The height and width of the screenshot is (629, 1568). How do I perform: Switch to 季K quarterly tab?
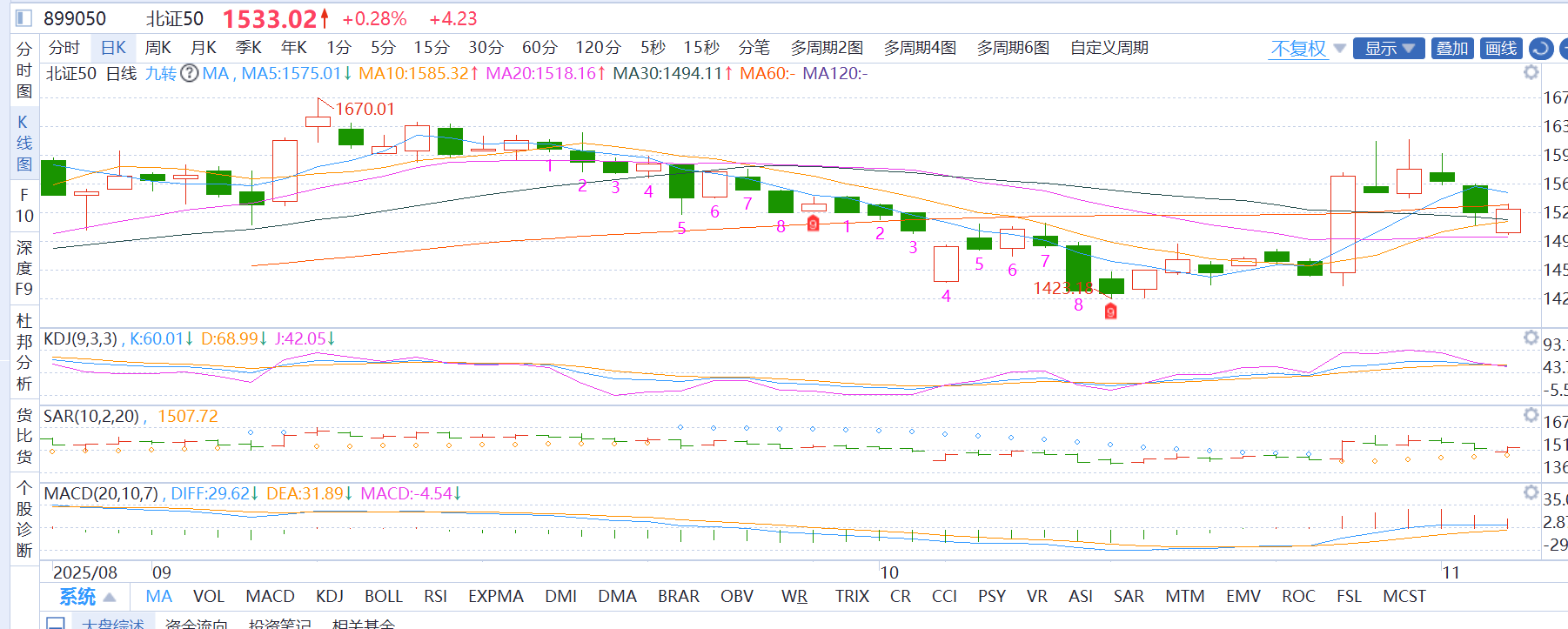click(249, 48)
